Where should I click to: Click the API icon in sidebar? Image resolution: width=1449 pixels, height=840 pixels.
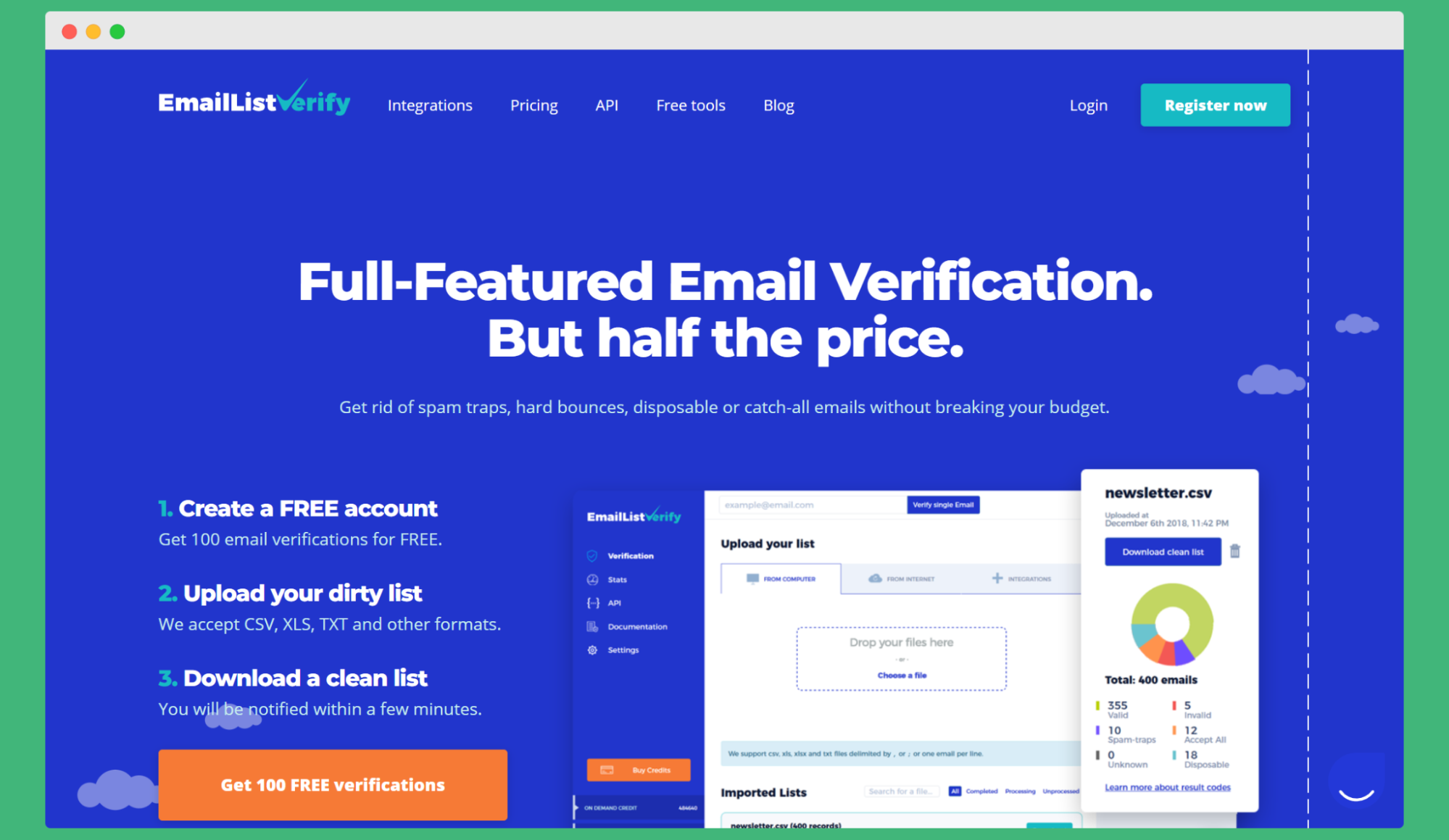[592, 603]
